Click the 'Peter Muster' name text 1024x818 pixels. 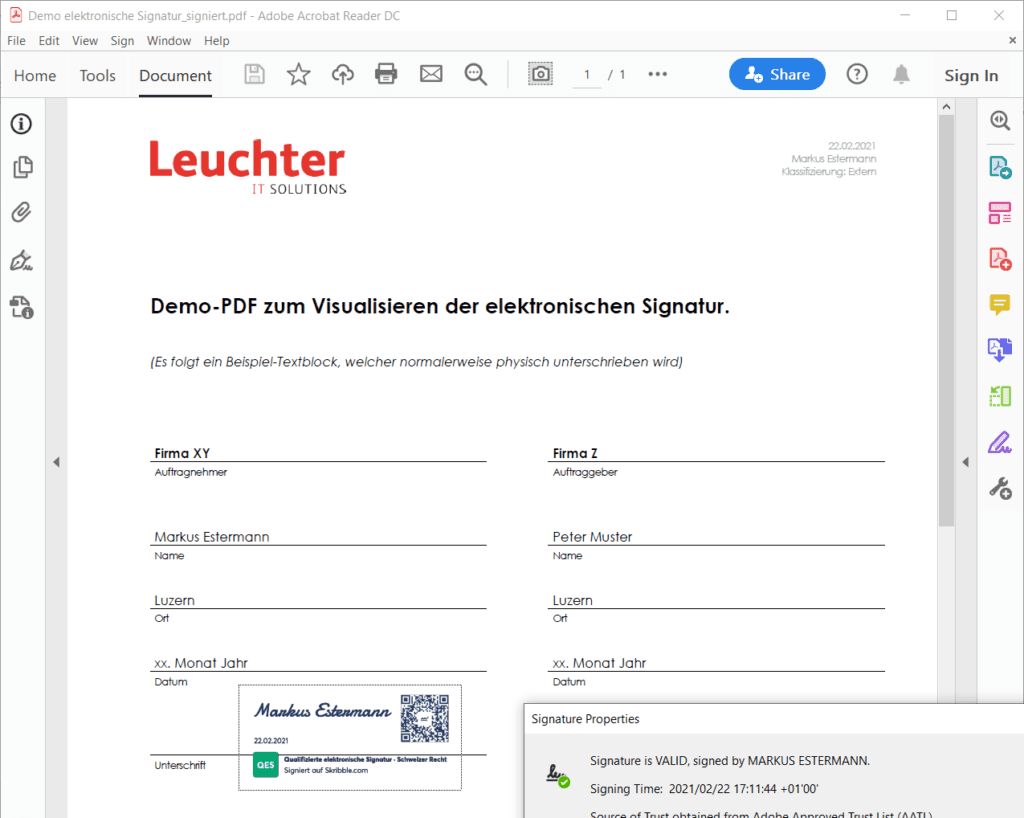tap(592, 537)
